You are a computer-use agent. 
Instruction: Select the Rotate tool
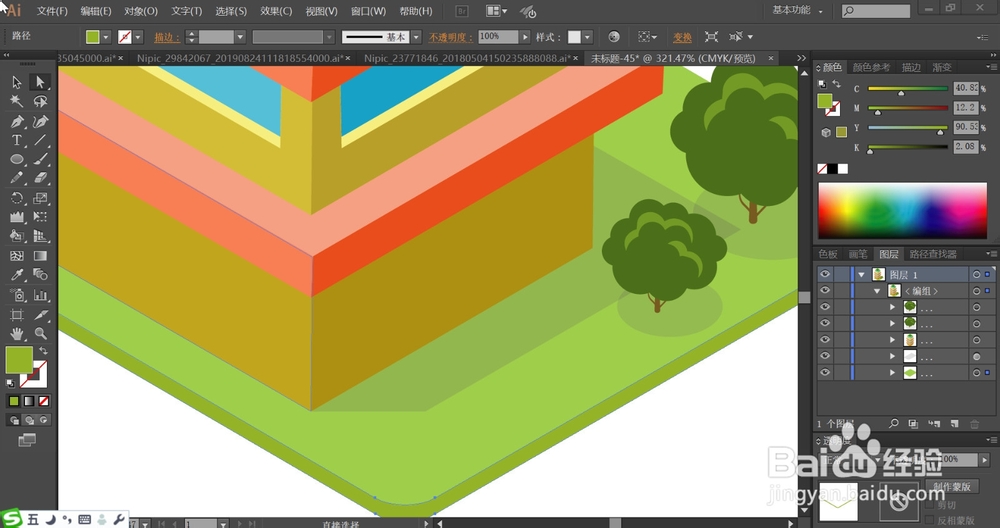click(x=17, y=198)
